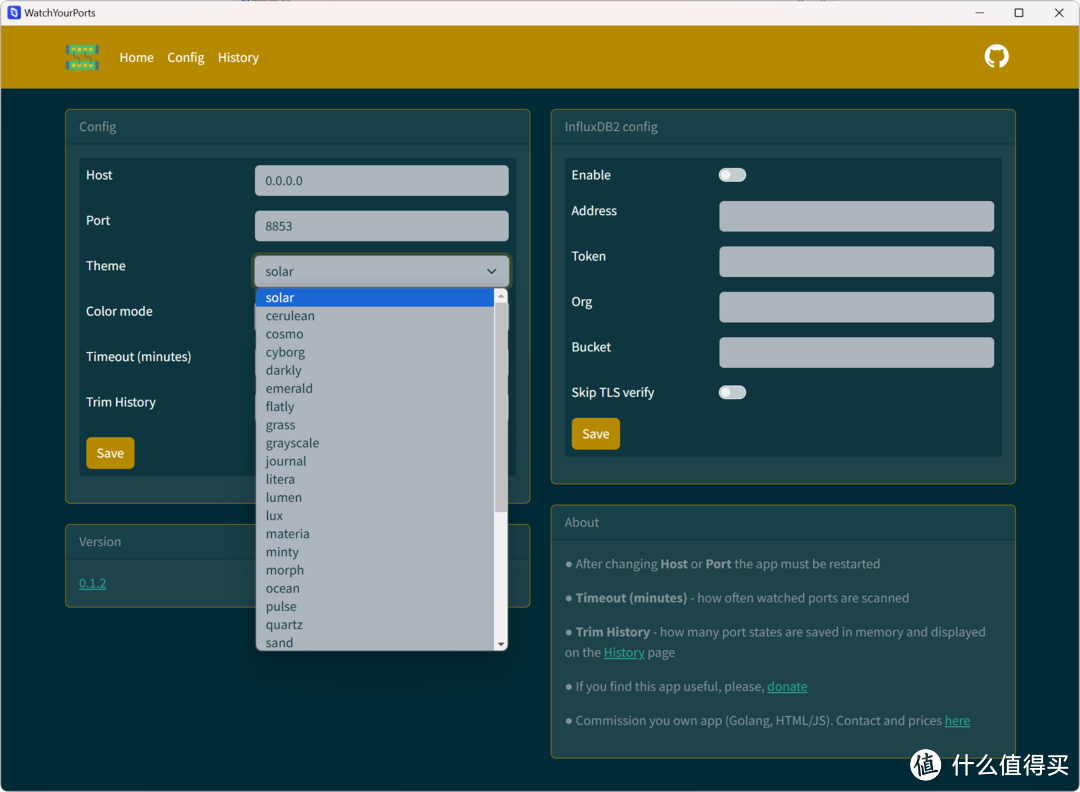Click the WatchYourPorts logo in navbar
Viewport: 1080px width, 792px height.
(x=82, y=57)
